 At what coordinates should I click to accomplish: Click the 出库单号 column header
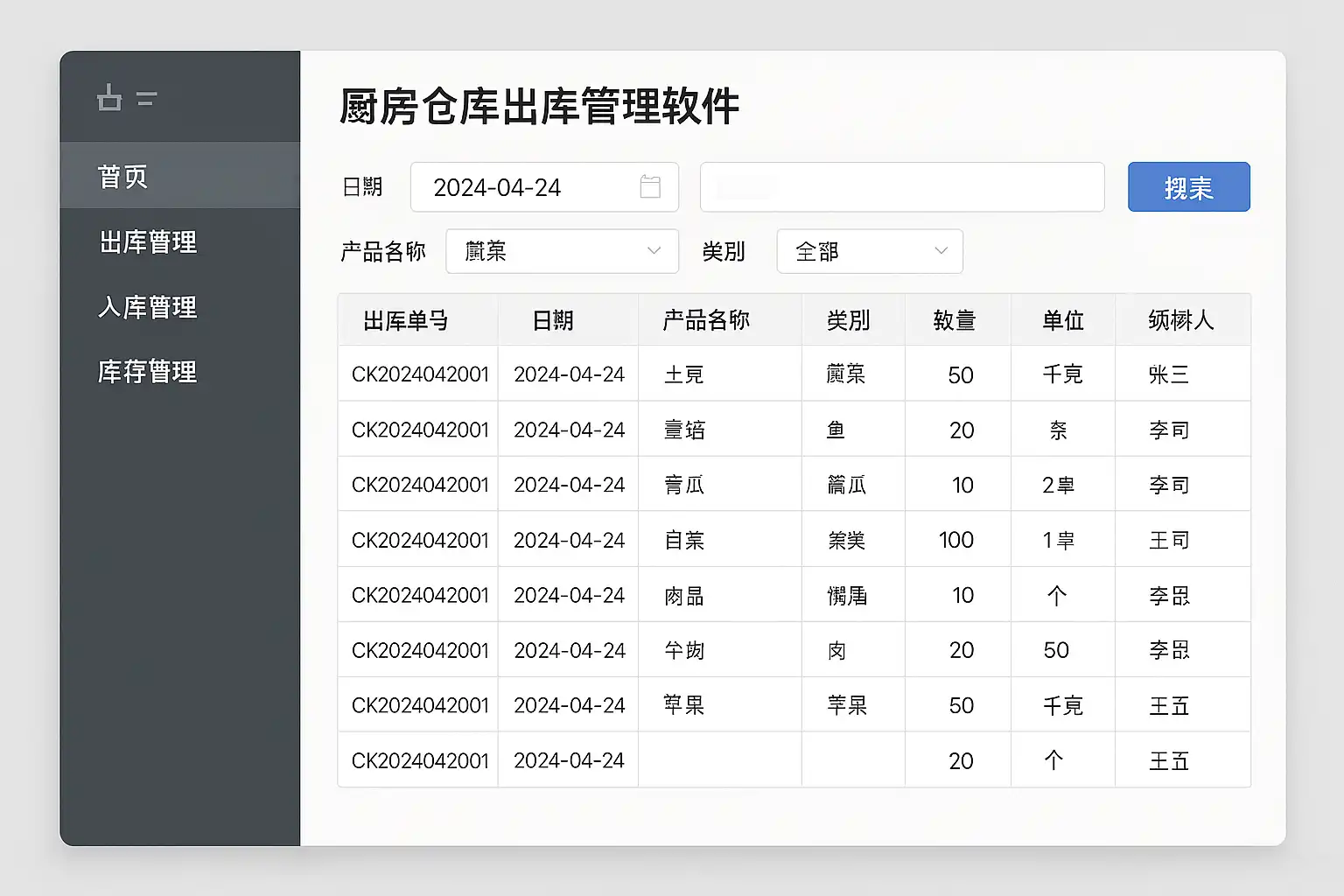(x=406, y=320)
